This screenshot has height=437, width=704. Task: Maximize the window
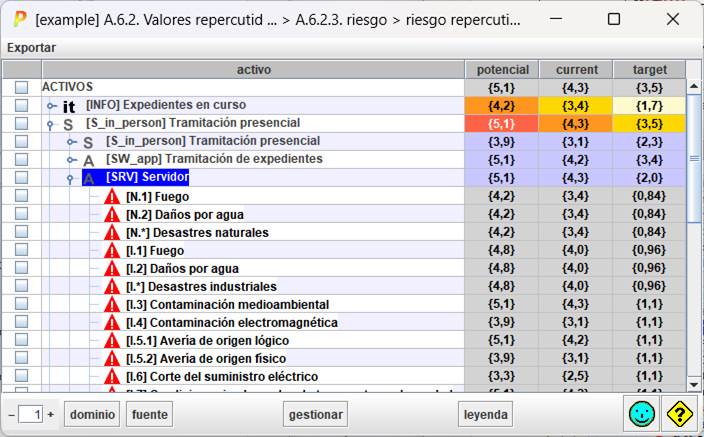(x=614, y=19)
